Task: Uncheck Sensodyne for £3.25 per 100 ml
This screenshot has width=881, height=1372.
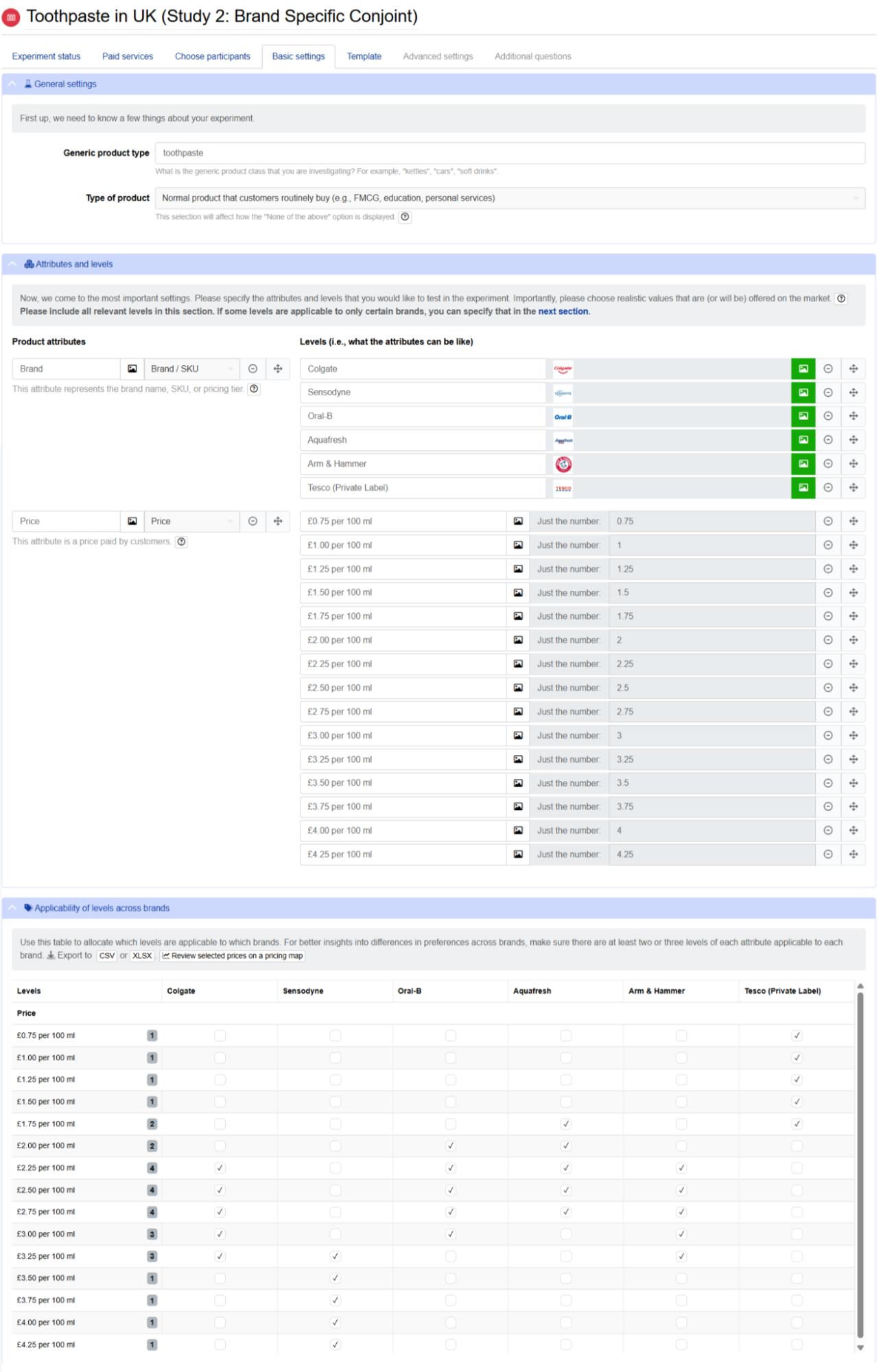Action: point(335,1257)
